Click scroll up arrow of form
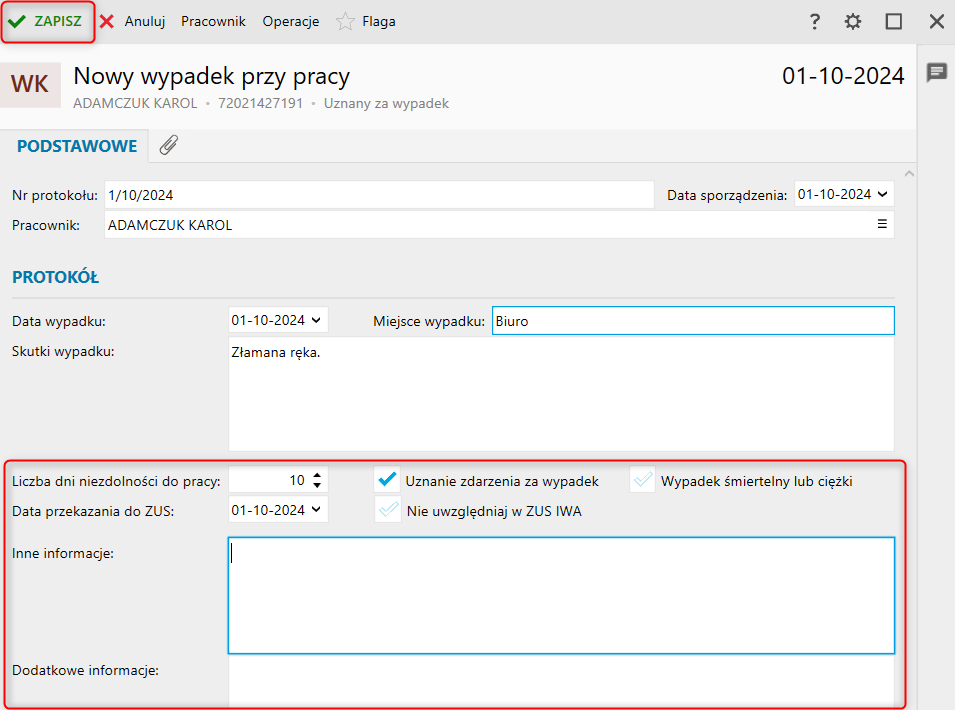Viewport: 955px width, 710px height. tap(909, 174)
